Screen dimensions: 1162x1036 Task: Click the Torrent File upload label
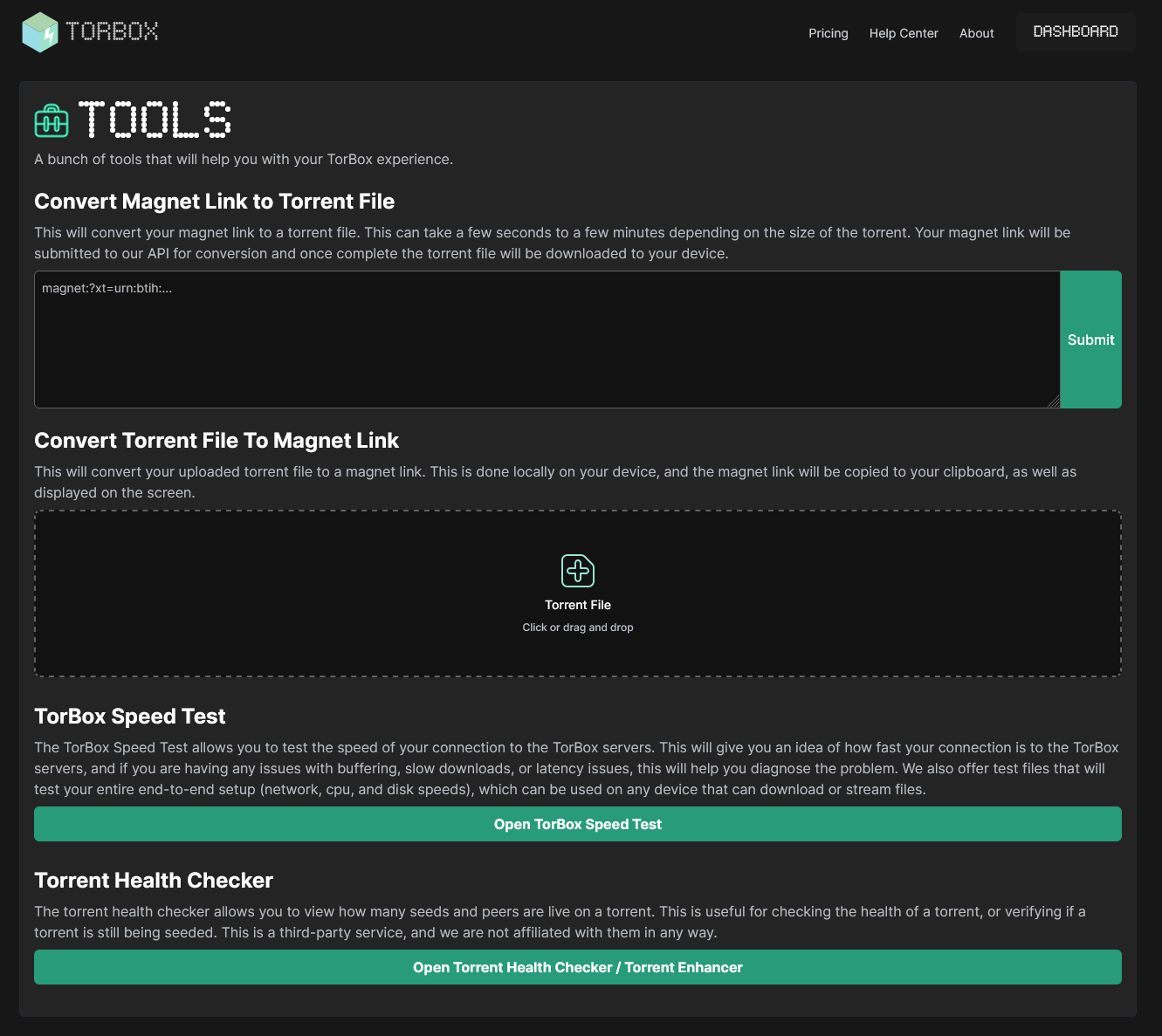point(578,605)
